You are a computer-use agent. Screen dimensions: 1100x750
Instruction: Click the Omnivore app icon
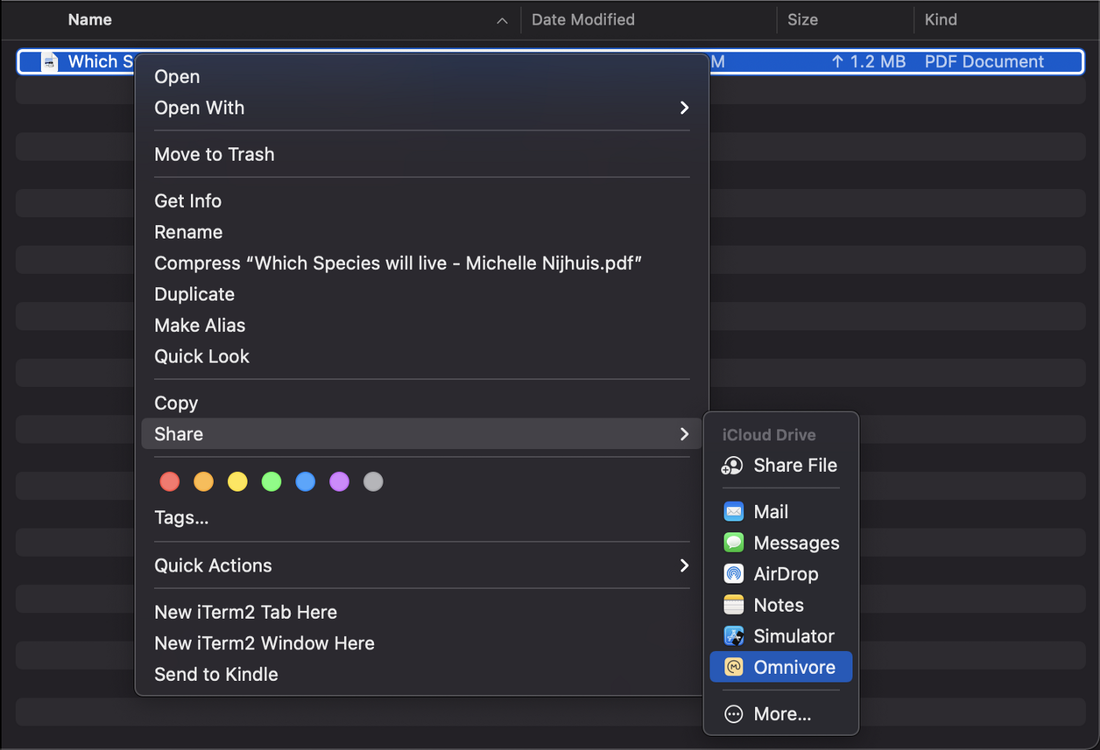click(734, 667)
